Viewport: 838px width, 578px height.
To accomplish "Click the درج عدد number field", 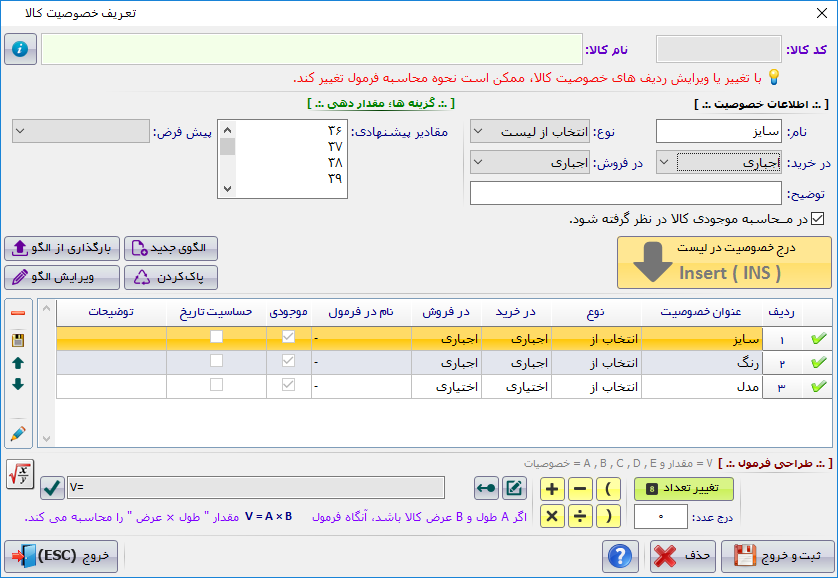I will (x=661, y=517).
